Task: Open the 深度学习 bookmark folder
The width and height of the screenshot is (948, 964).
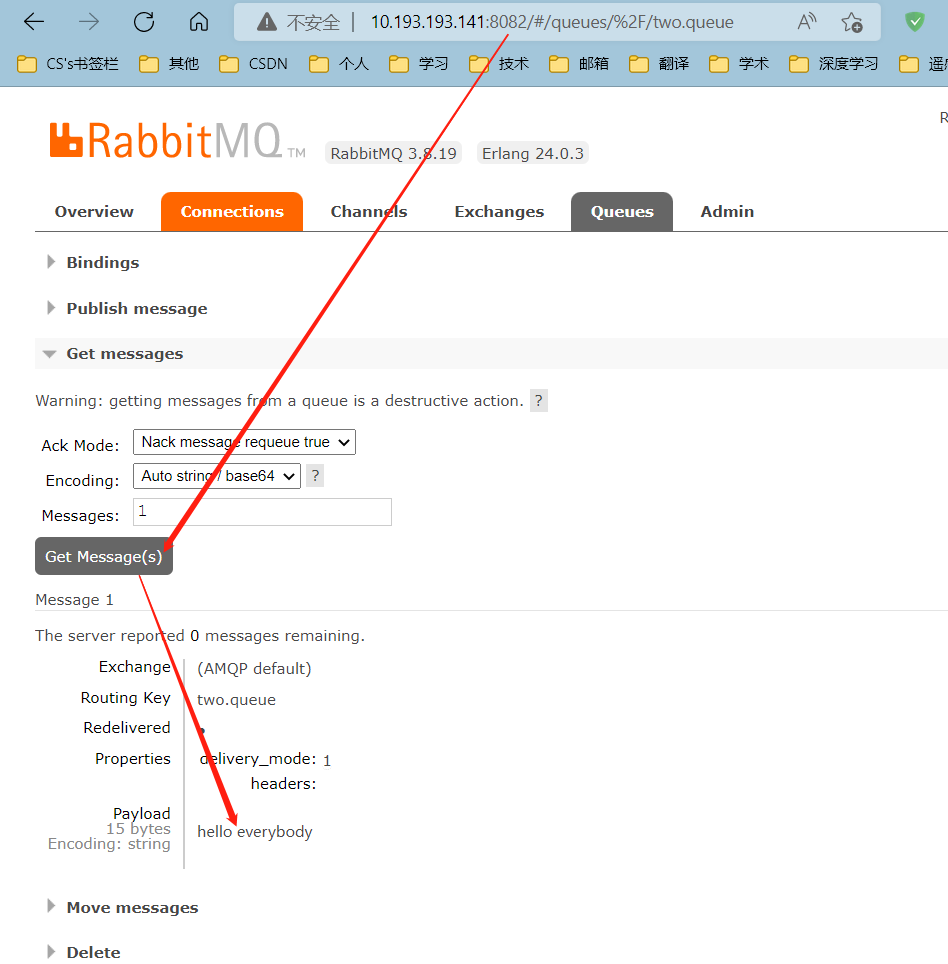Action: click(x=834, y=64)
